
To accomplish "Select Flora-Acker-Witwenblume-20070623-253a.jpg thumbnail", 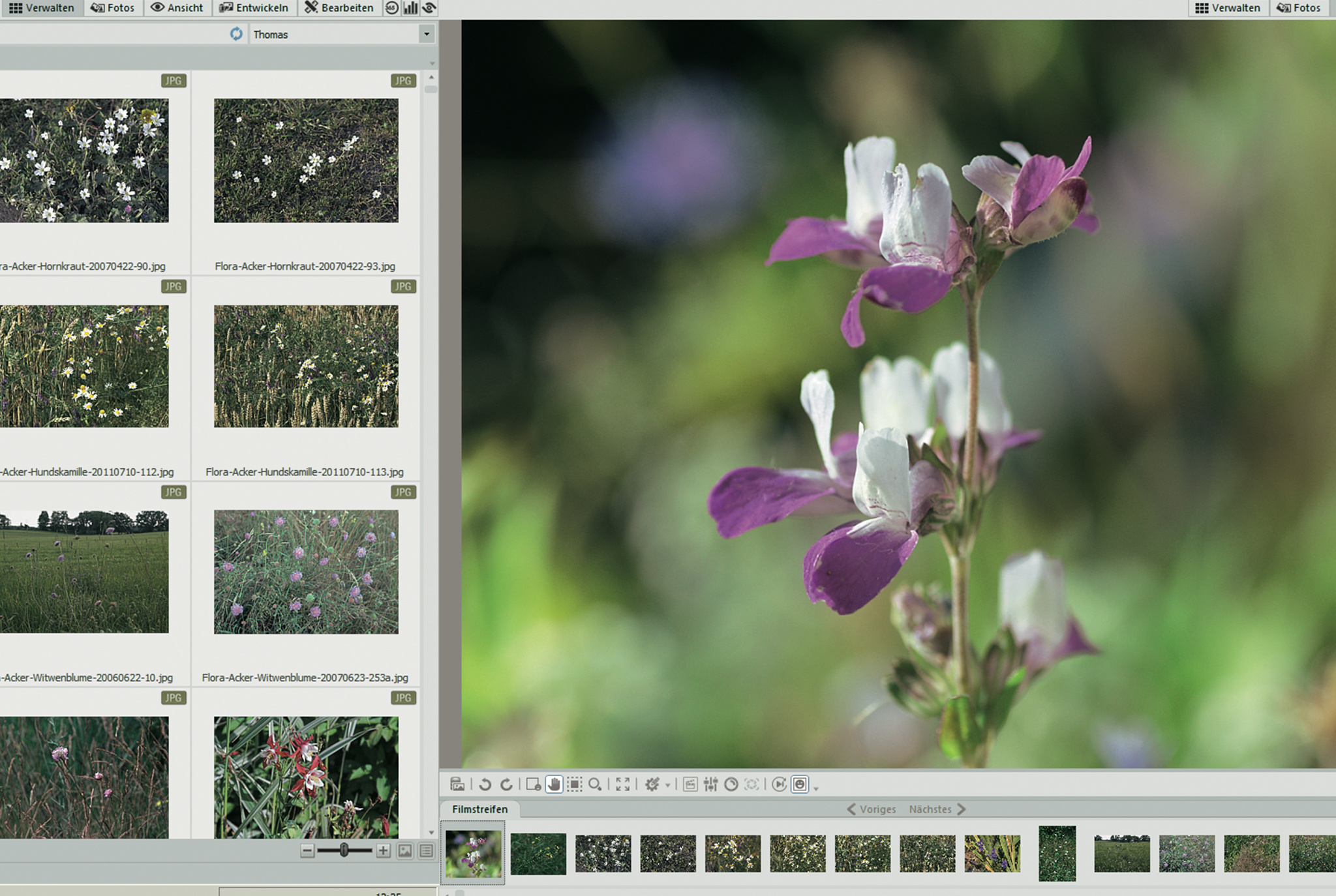I will pyautogui.click(x=306, y=572).
